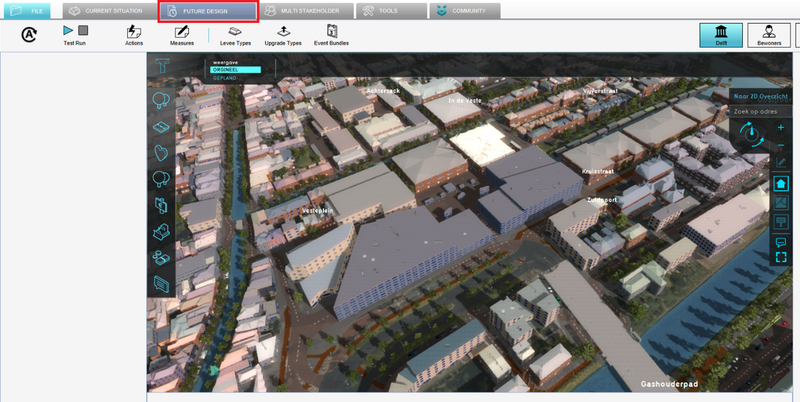Click the home view icon on map
This screenshot has height=402, width=800.
pyautogui.click(x=781, y=183)
